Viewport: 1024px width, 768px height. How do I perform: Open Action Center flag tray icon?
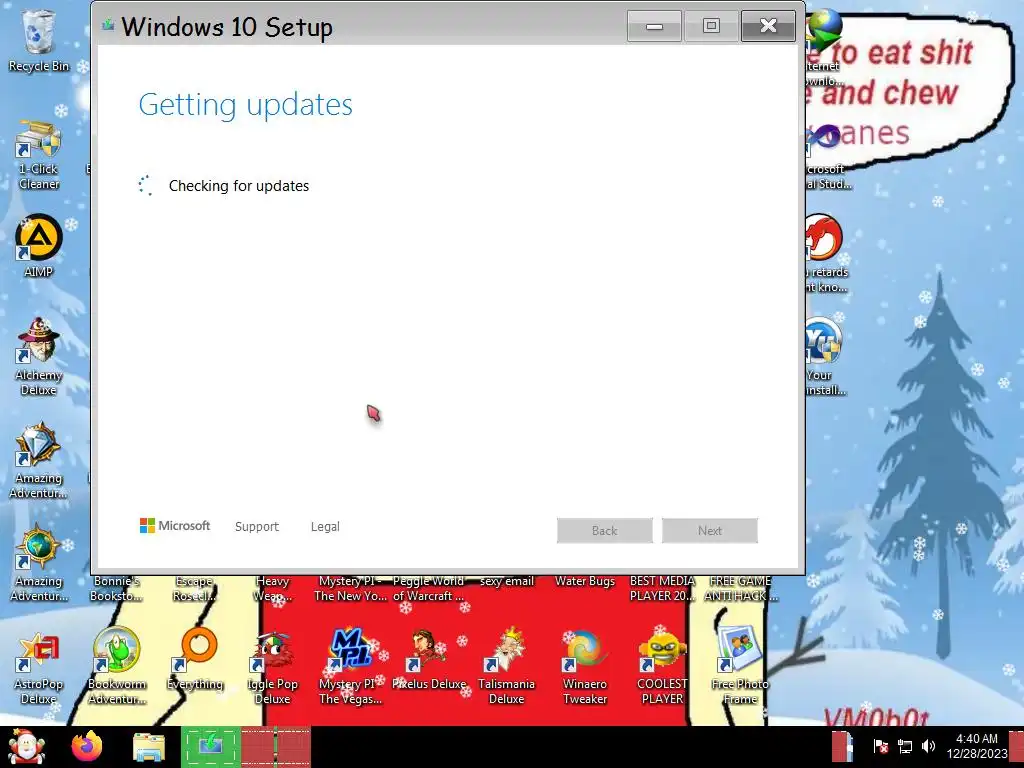(x=880, y=746)
